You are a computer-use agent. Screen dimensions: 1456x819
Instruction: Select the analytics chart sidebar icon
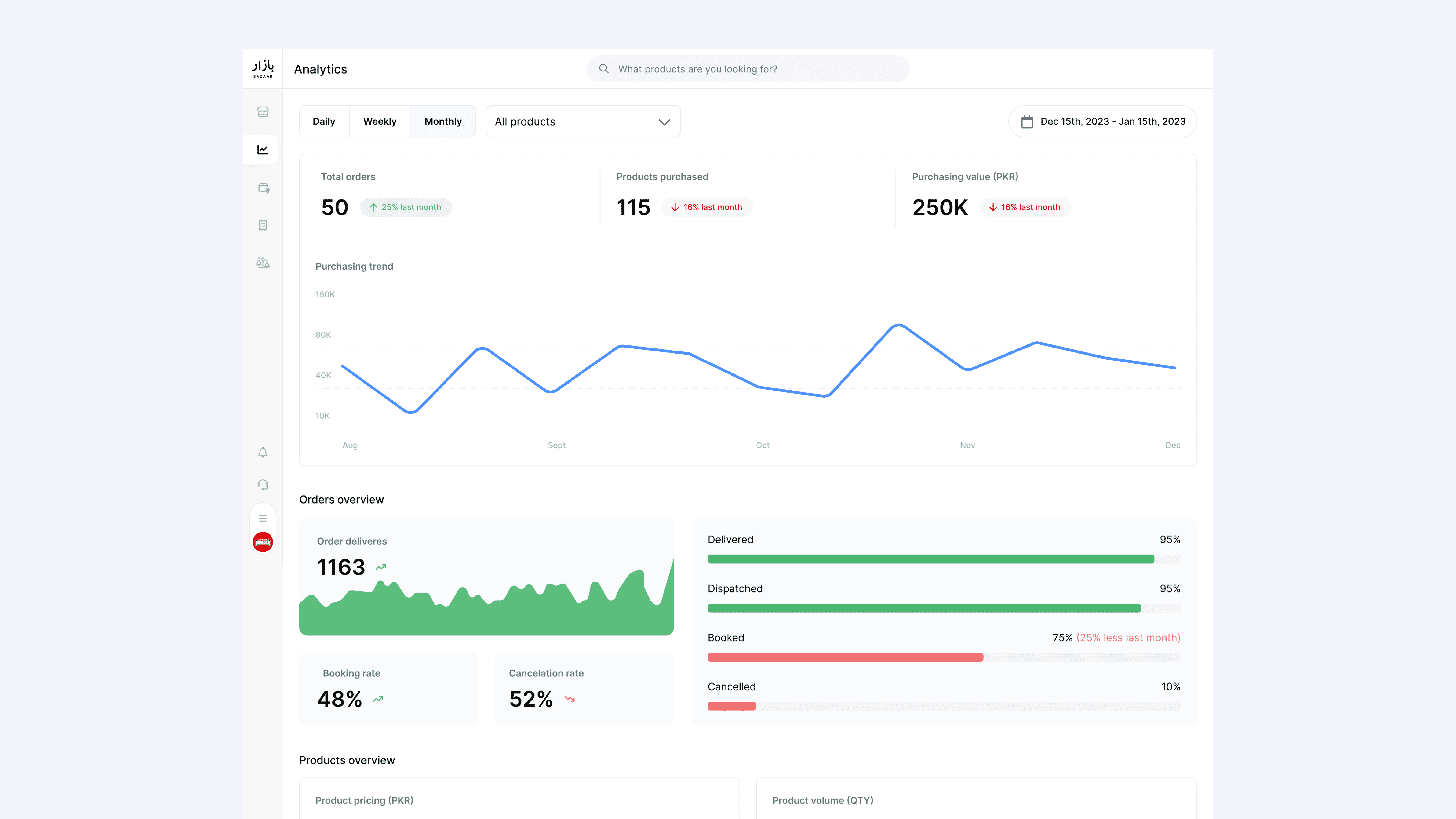coord(263,150)
